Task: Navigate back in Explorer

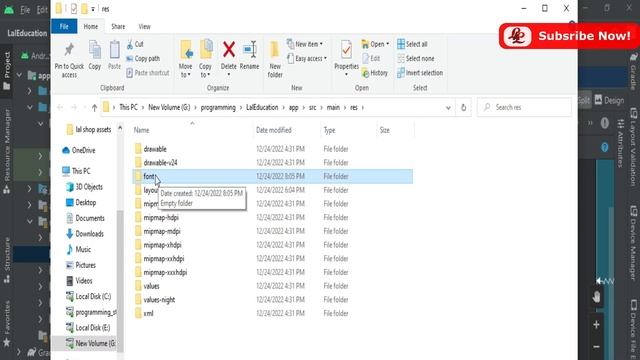Action: pos(60,107)
